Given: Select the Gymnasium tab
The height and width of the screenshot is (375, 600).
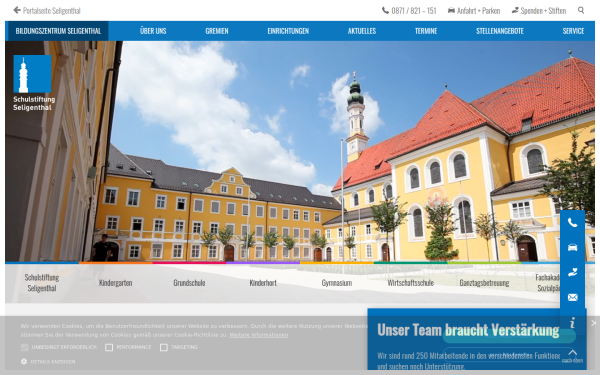Looking at the screenshot, I should point(337,283).
